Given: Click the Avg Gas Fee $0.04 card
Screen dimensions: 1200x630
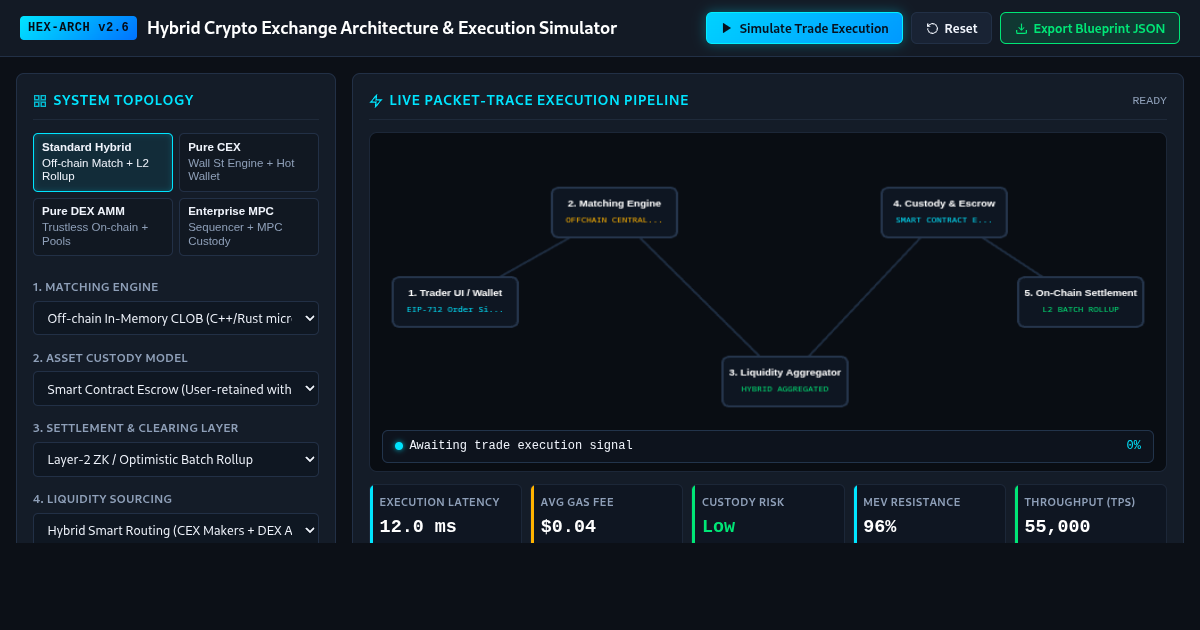Looking at the screenshot, I should coord(607,514).
